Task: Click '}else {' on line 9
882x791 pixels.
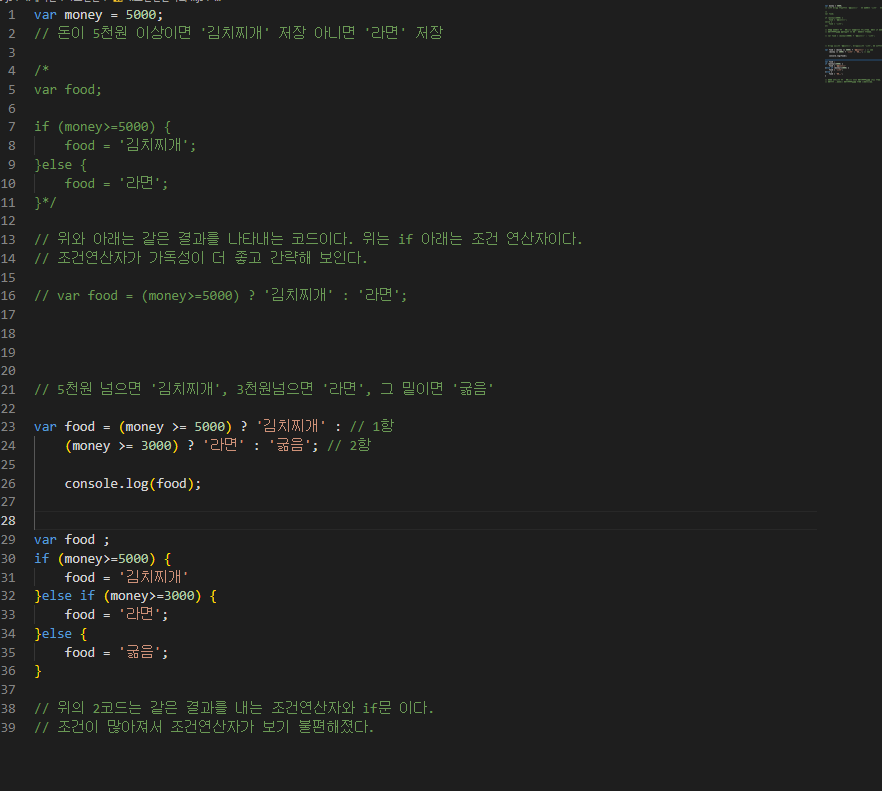Action: [x=61, y=164]
